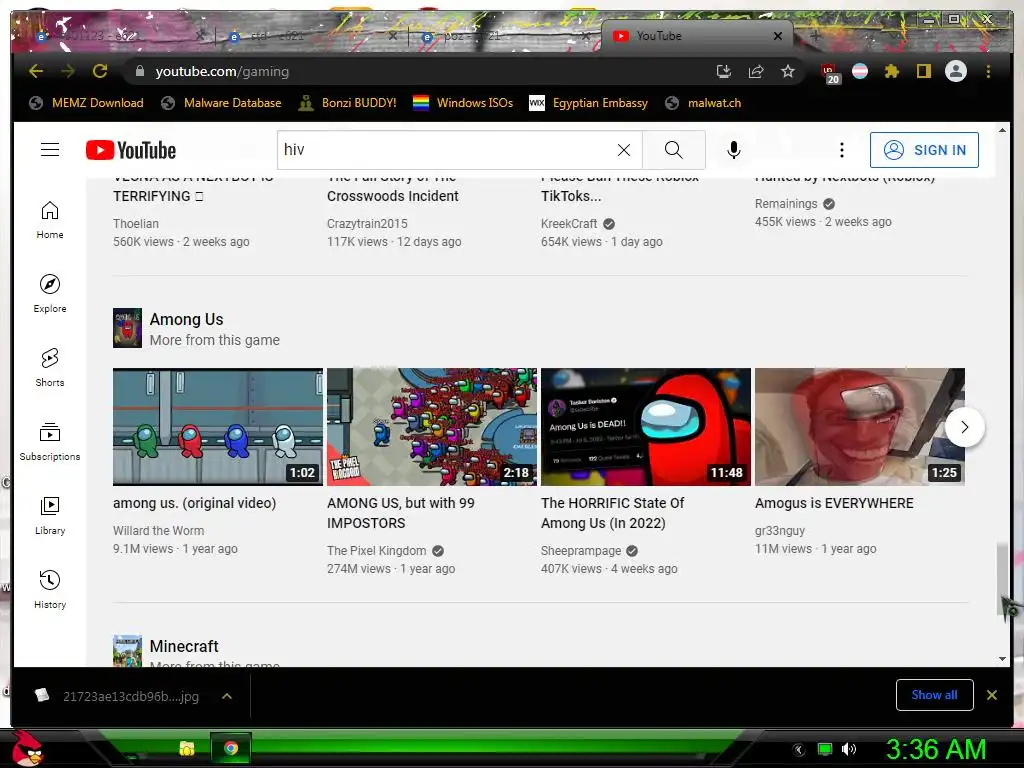Open History in sidebar

[50, 590]
